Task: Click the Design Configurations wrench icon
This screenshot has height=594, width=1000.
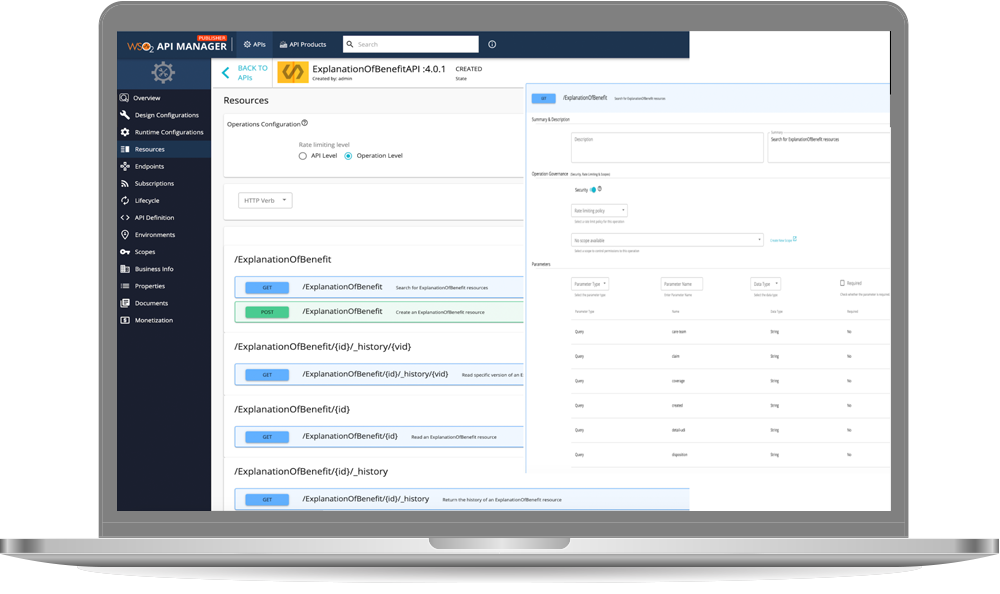Action: 125,115
